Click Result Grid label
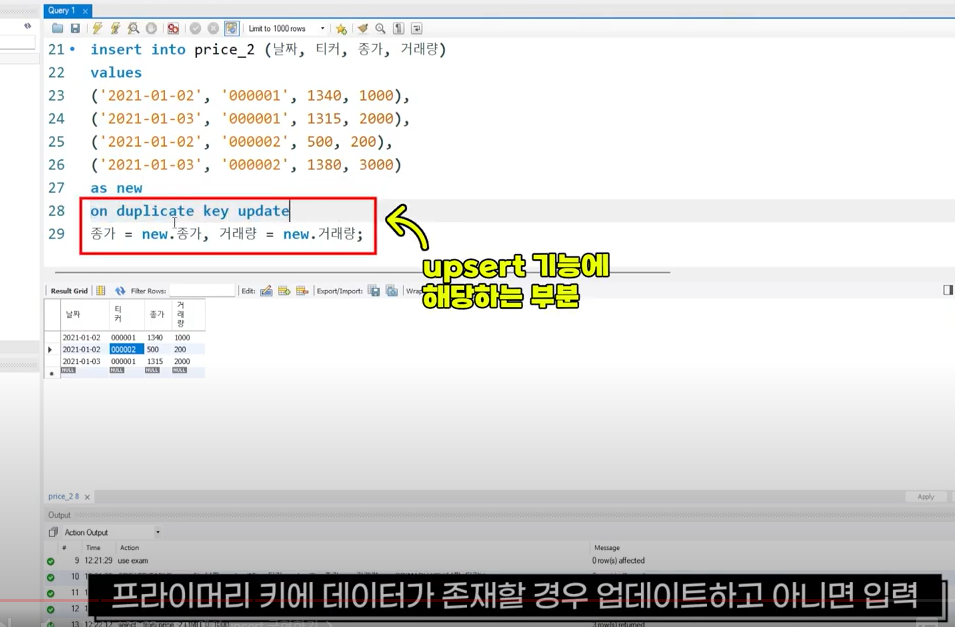This screenshot has height=627, width=955. click(x=69, y=291)
